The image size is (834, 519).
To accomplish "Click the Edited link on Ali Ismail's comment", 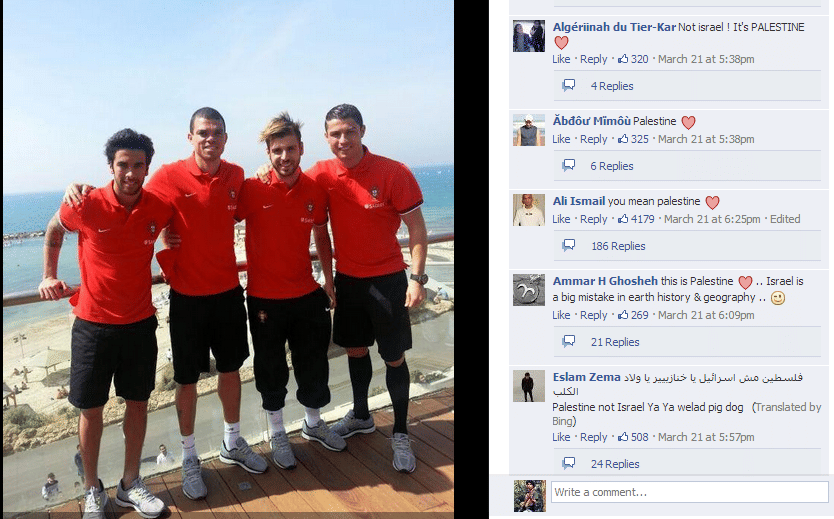I will tap(785, 219).
